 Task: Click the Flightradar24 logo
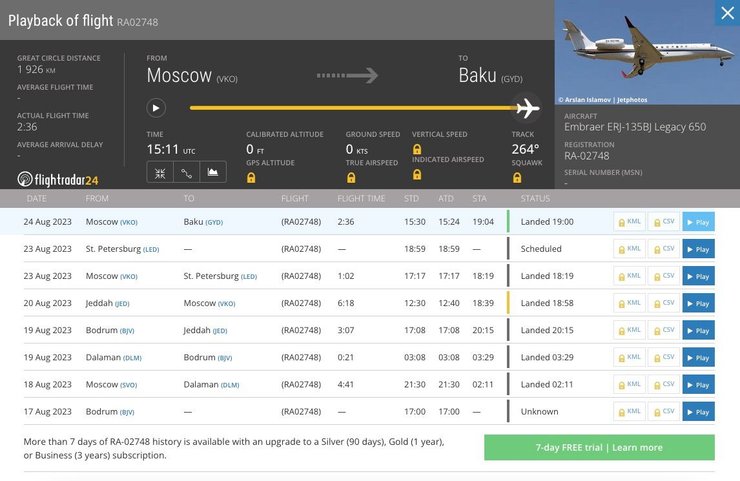tap(58, 179)
